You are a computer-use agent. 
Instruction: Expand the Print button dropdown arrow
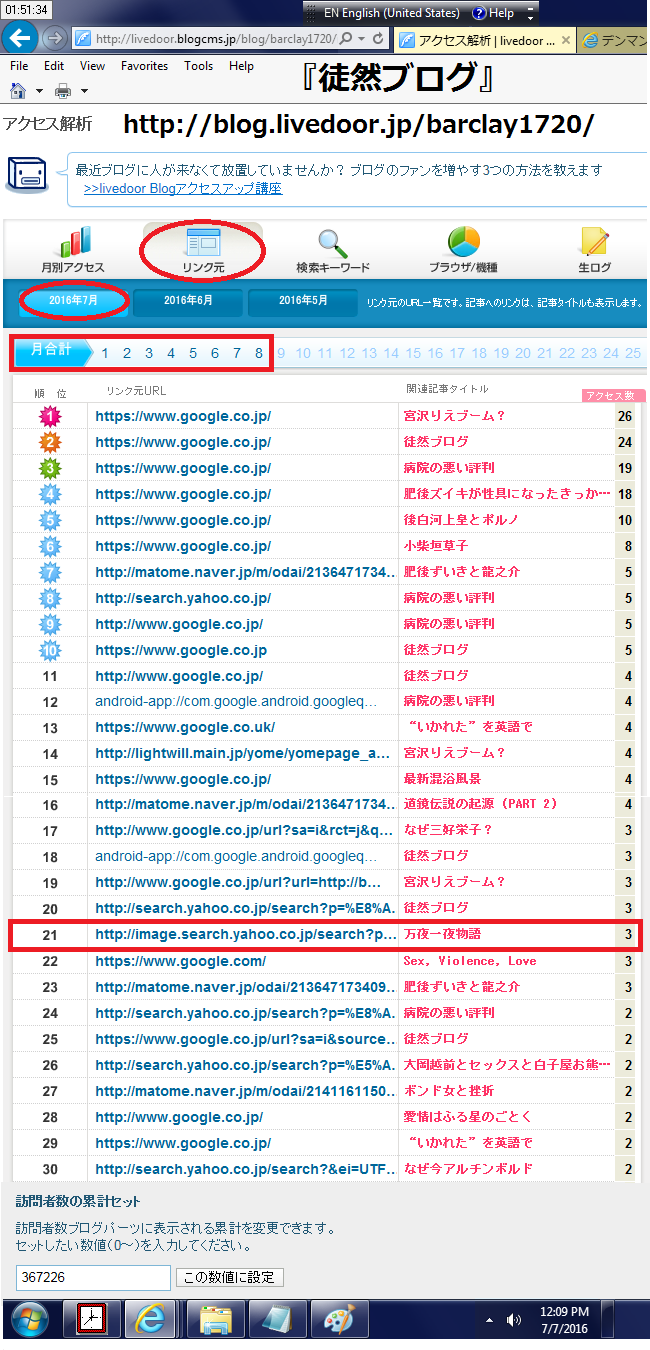pos(84,92)
